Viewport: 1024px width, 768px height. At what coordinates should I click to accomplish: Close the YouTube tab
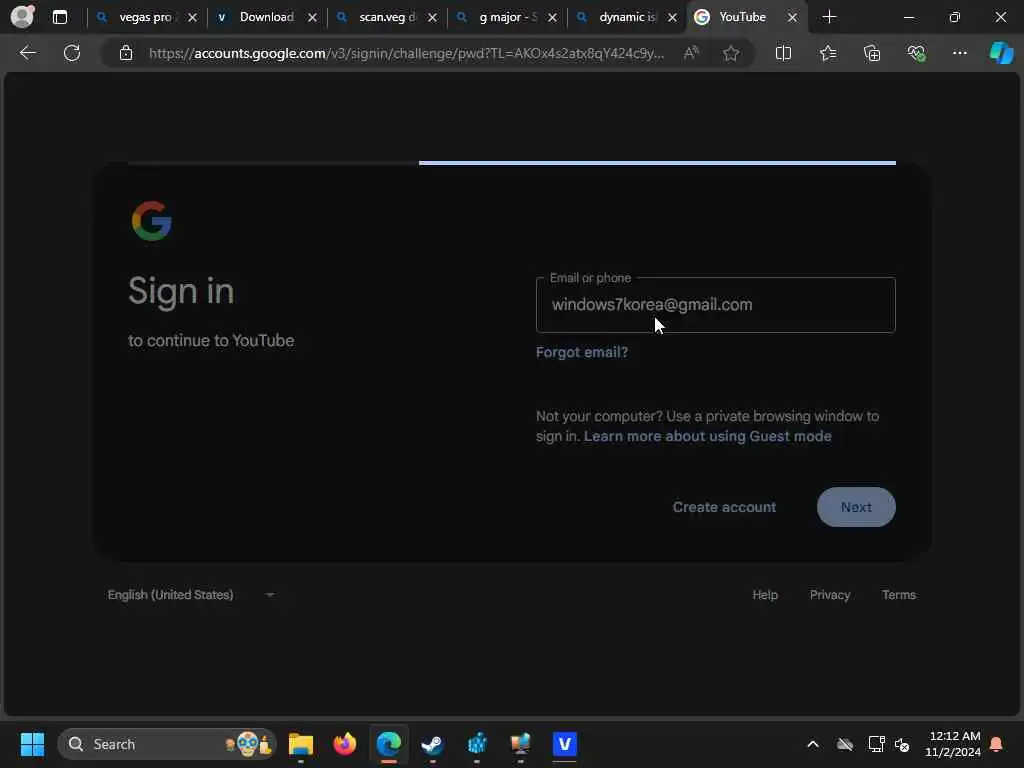tap(792, 18)
